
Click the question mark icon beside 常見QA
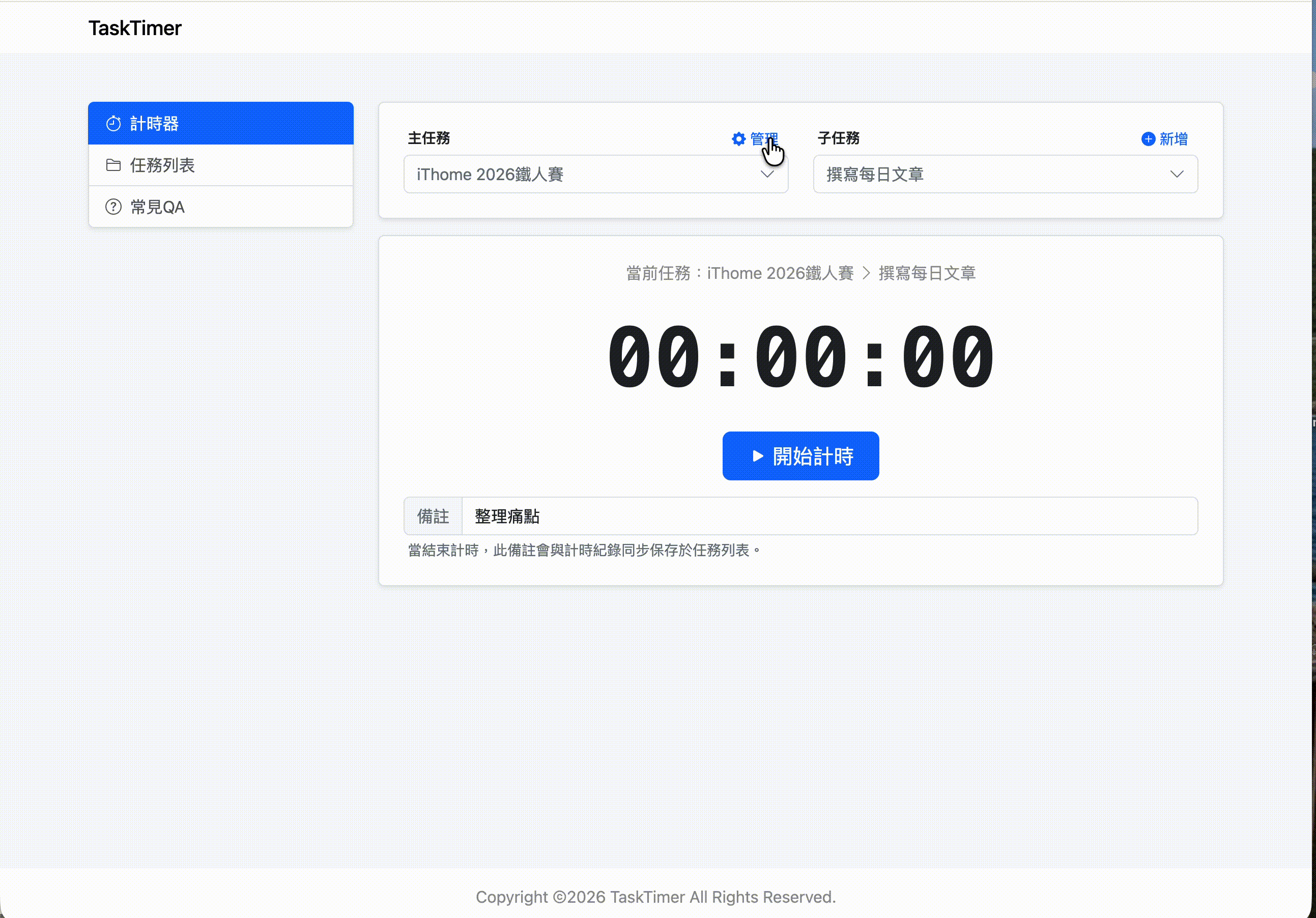click(x=113, y=207)
